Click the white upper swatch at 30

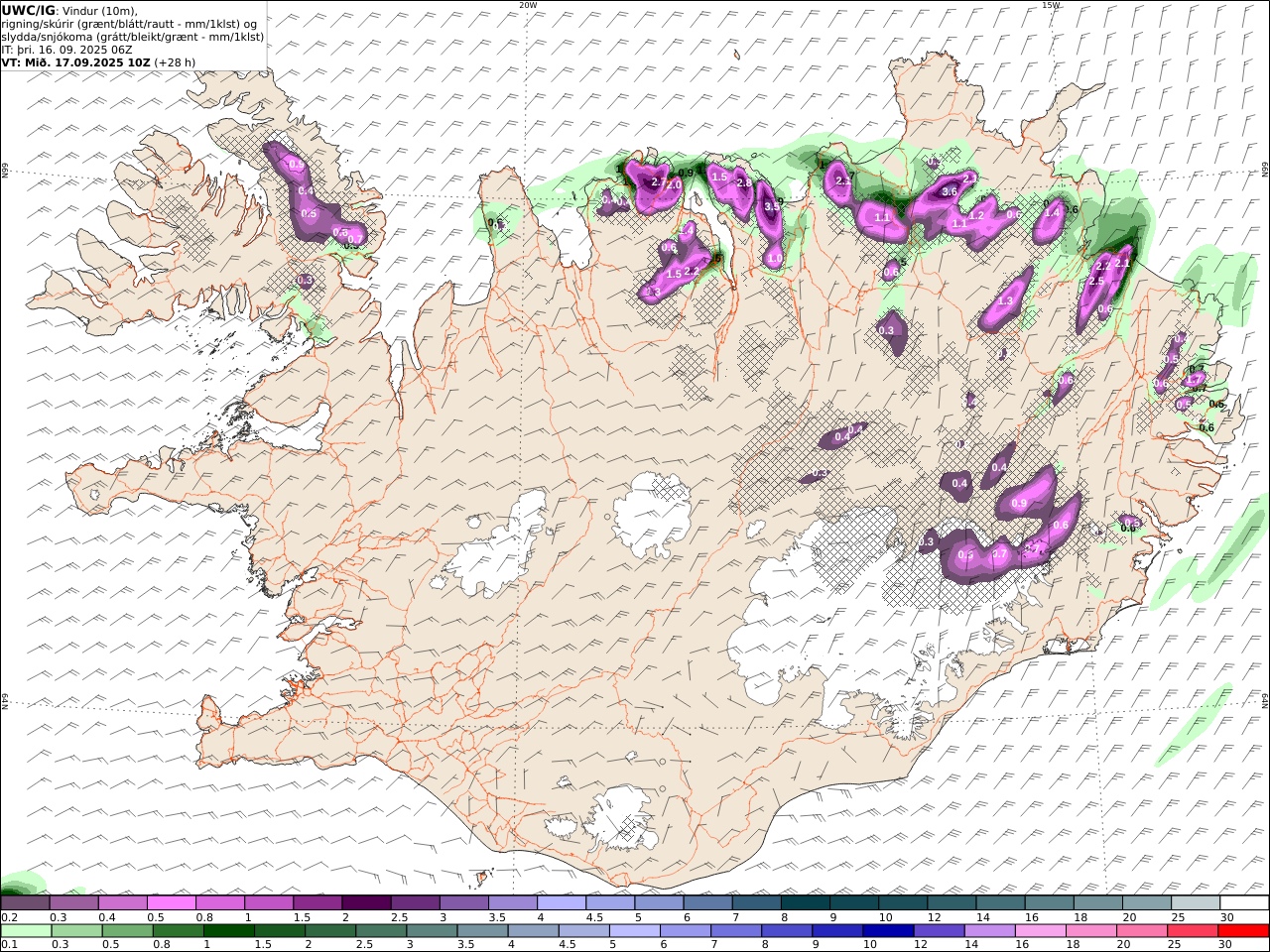click(x=1244, y=903)
